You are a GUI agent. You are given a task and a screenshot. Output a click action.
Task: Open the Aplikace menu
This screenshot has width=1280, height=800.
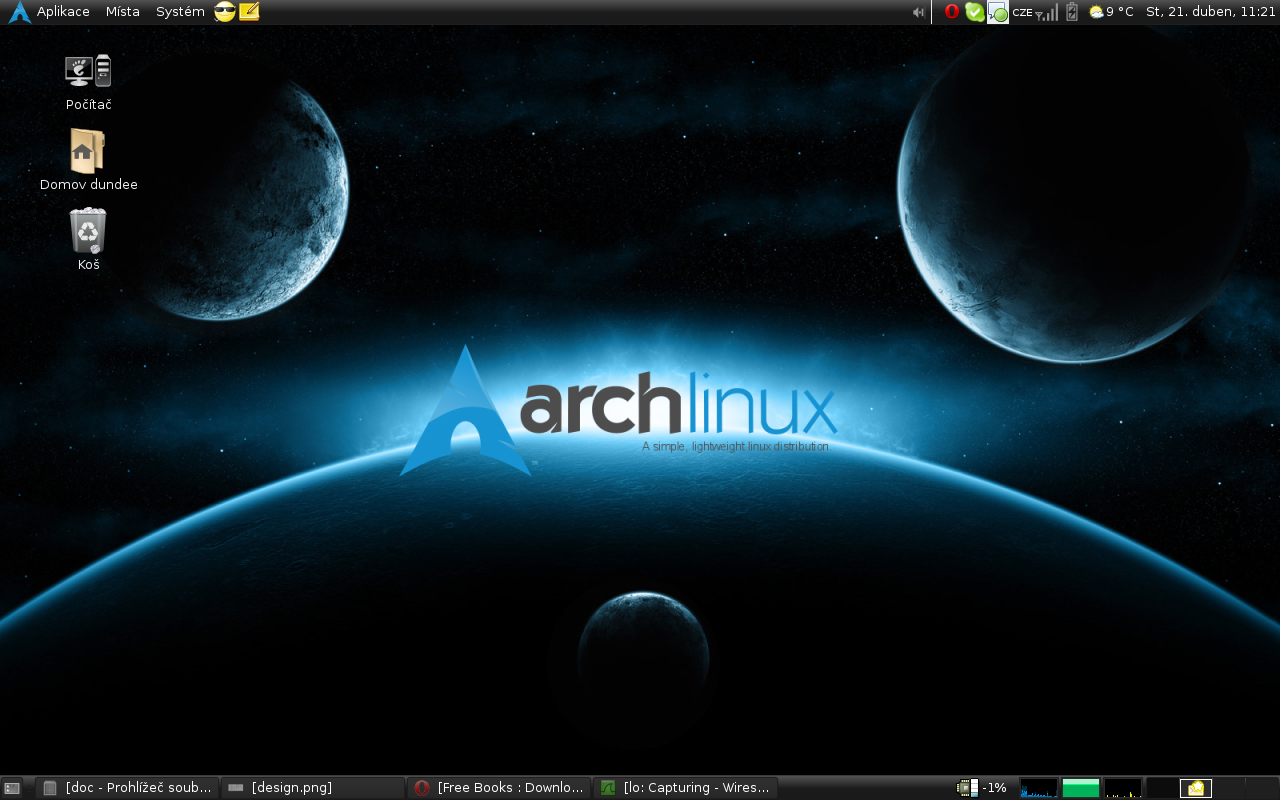[x=63, y=12]
